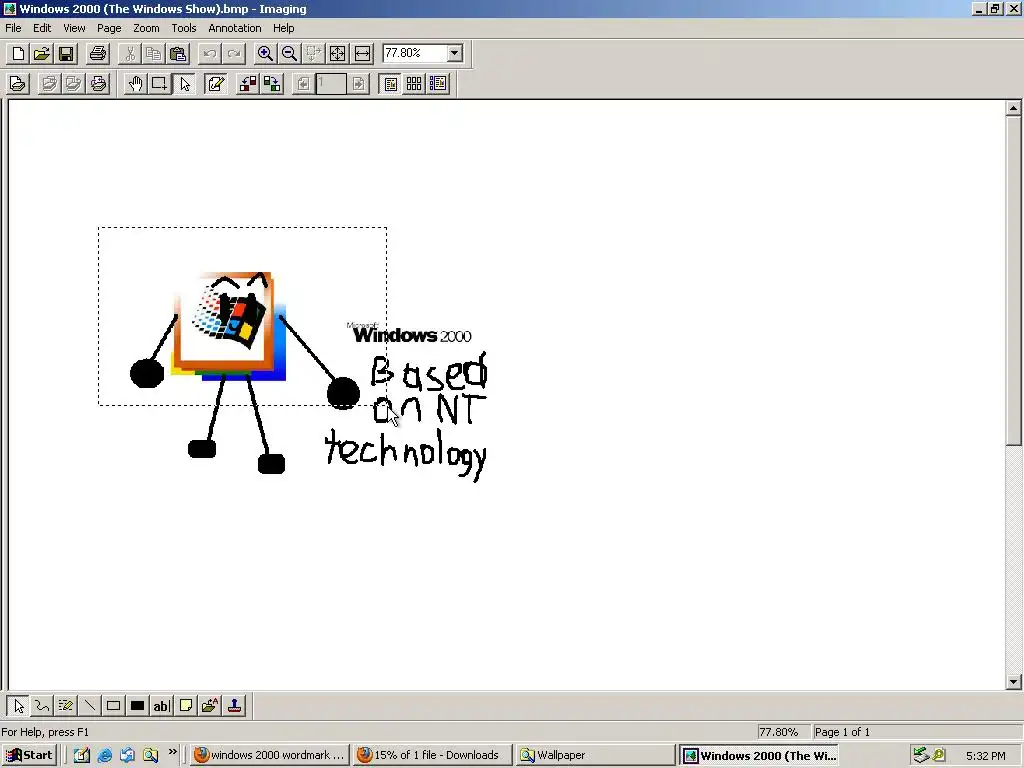Select the Highlighter annotation tool

coord(65,705)
